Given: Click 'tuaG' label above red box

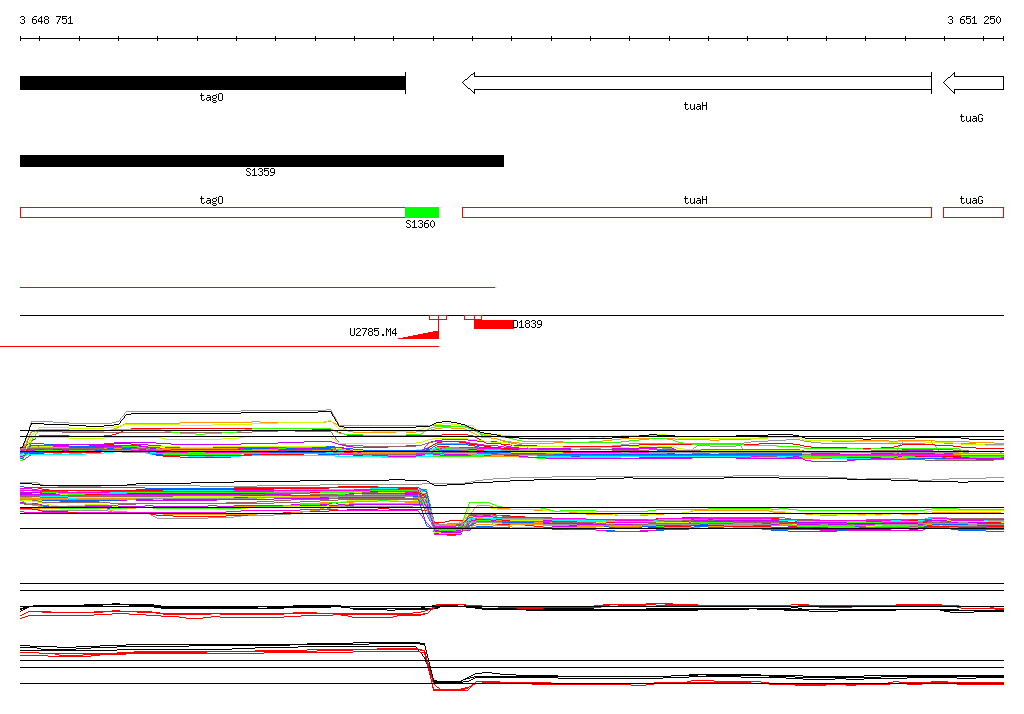Looking at the screenshot, I should coord(971,200).
